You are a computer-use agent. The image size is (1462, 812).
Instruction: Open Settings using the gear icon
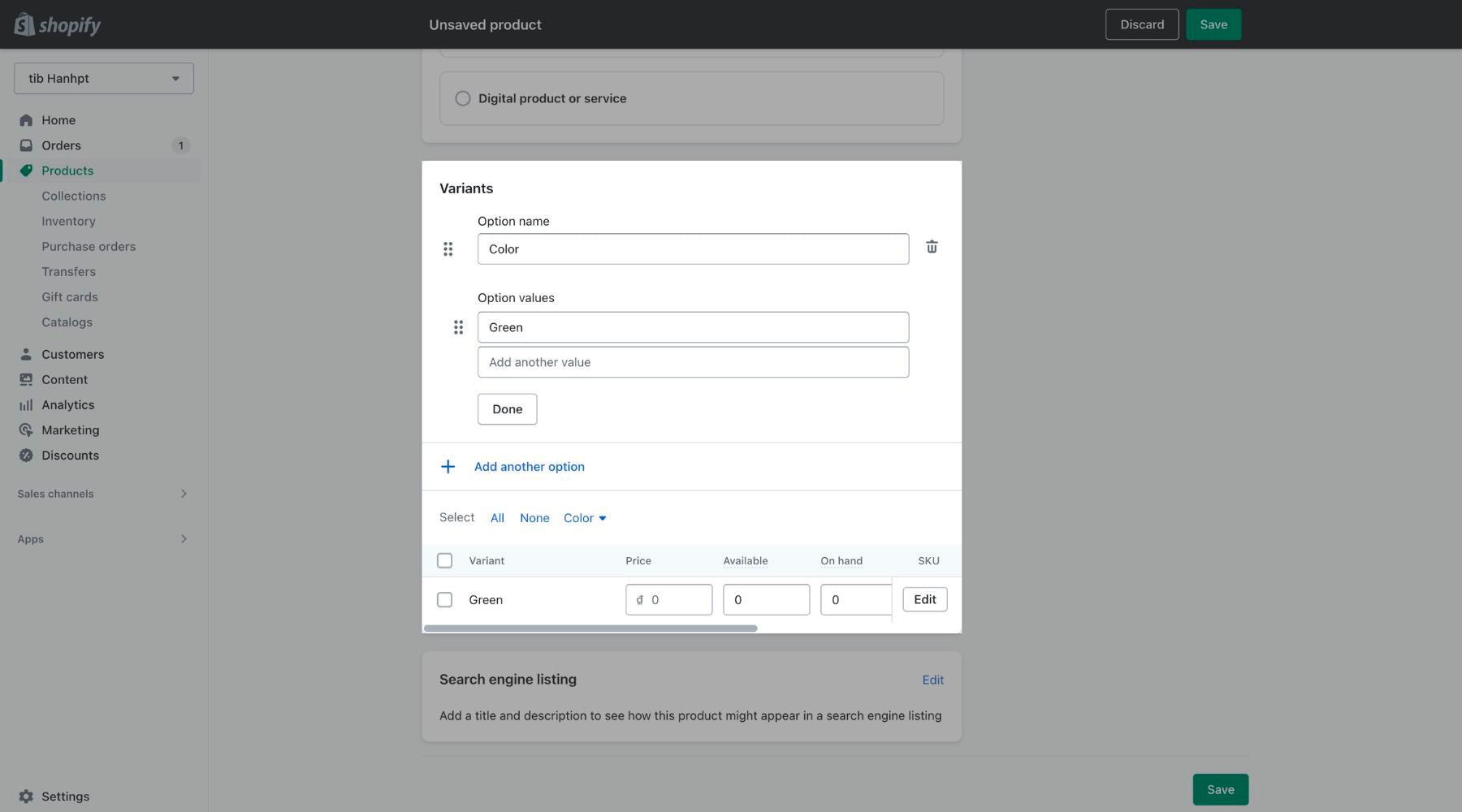click(26, 797)
